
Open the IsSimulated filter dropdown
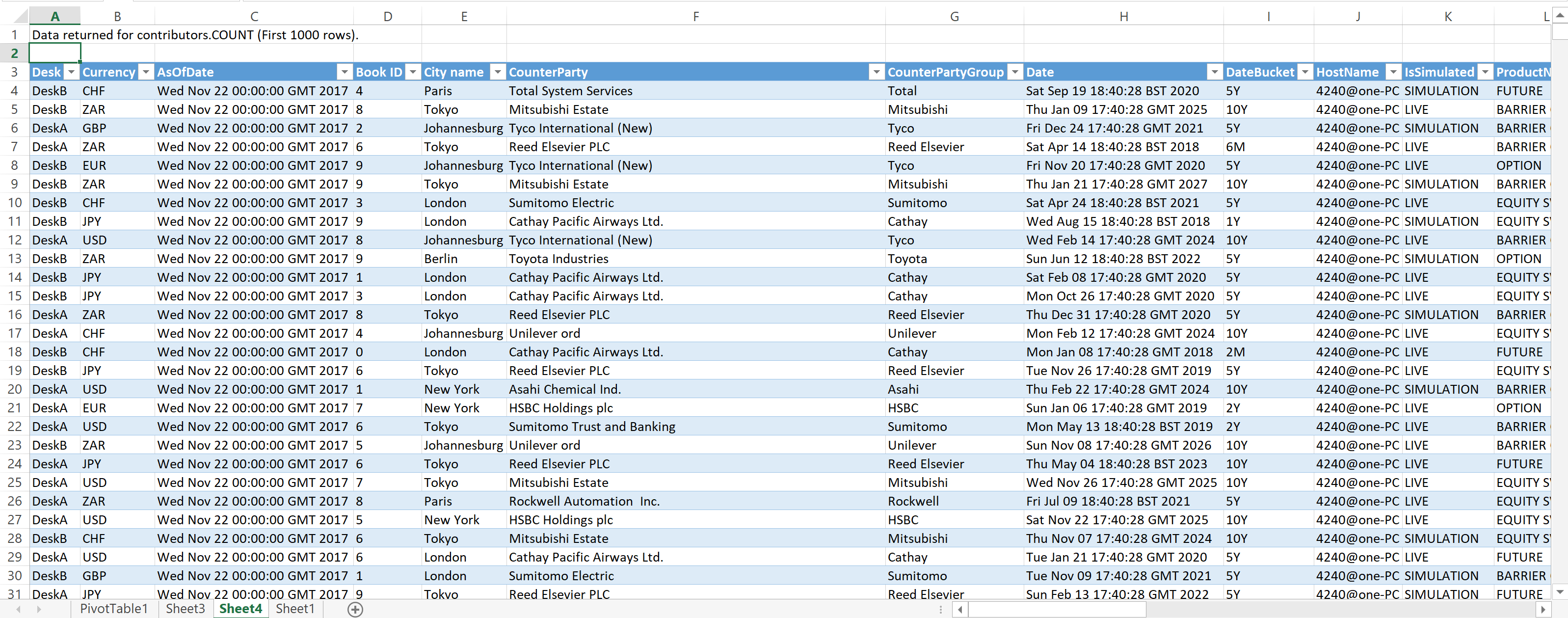pos(1485,72)
